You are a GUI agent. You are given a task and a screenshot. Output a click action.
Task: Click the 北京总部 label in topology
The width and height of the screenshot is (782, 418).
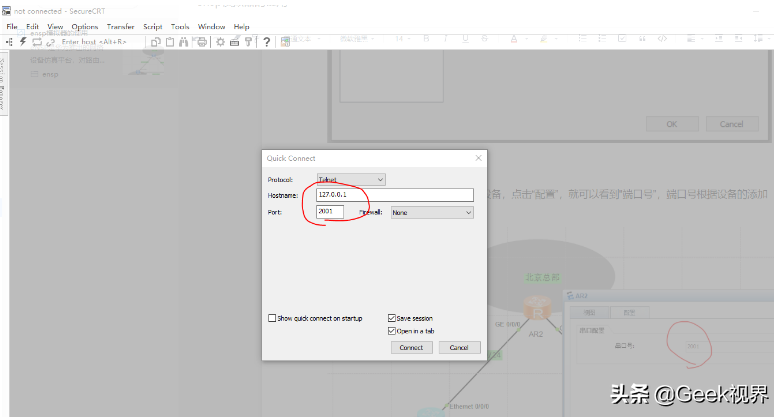pyautogui.click(x=542, y=277)
